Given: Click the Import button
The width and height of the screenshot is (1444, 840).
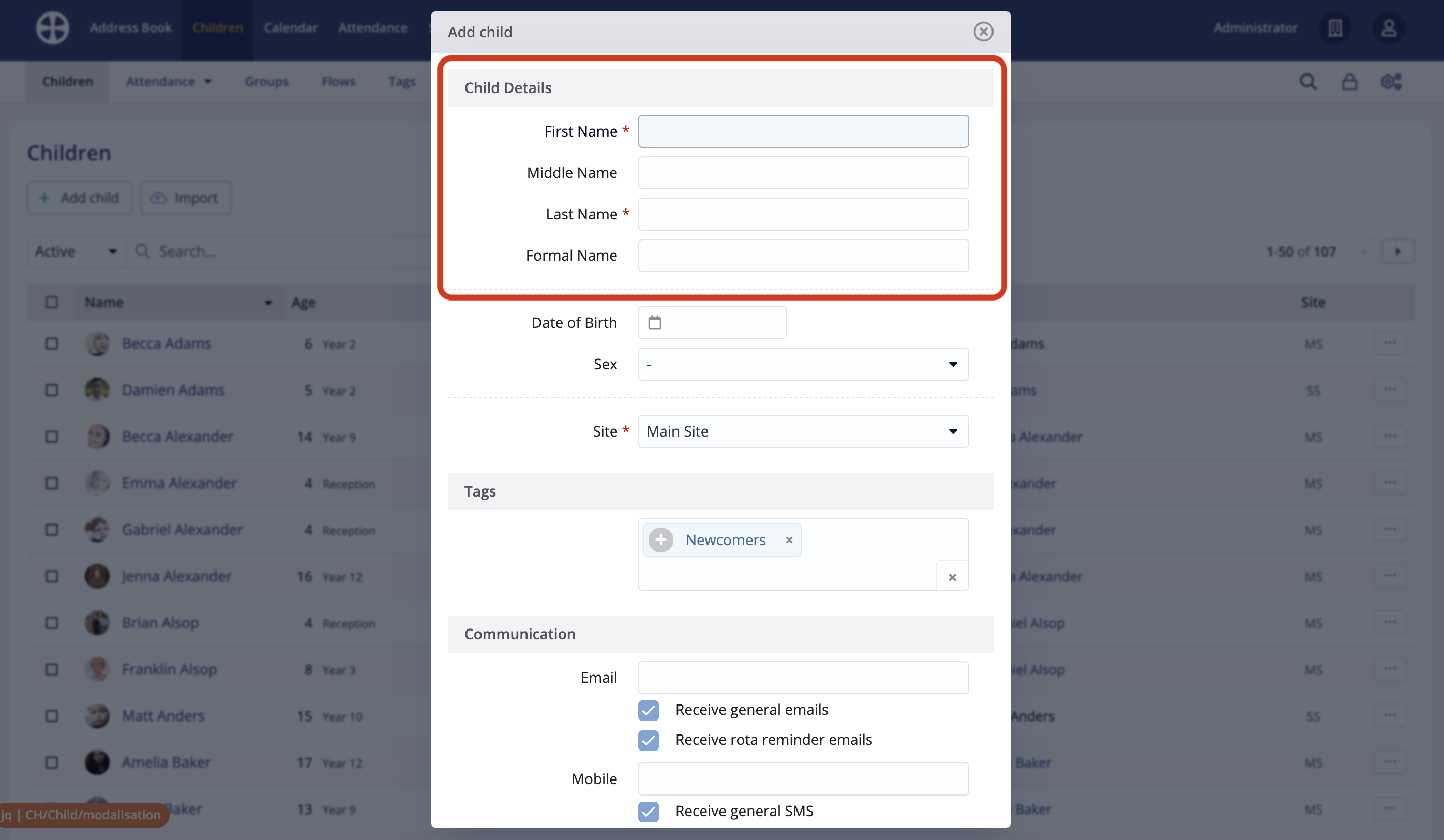Looking at the screenshot, I should (x=186, y=198).
